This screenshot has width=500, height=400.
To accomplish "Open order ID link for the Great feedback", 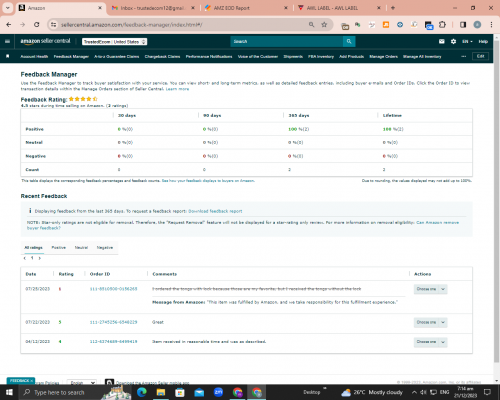I will [113, 322].
